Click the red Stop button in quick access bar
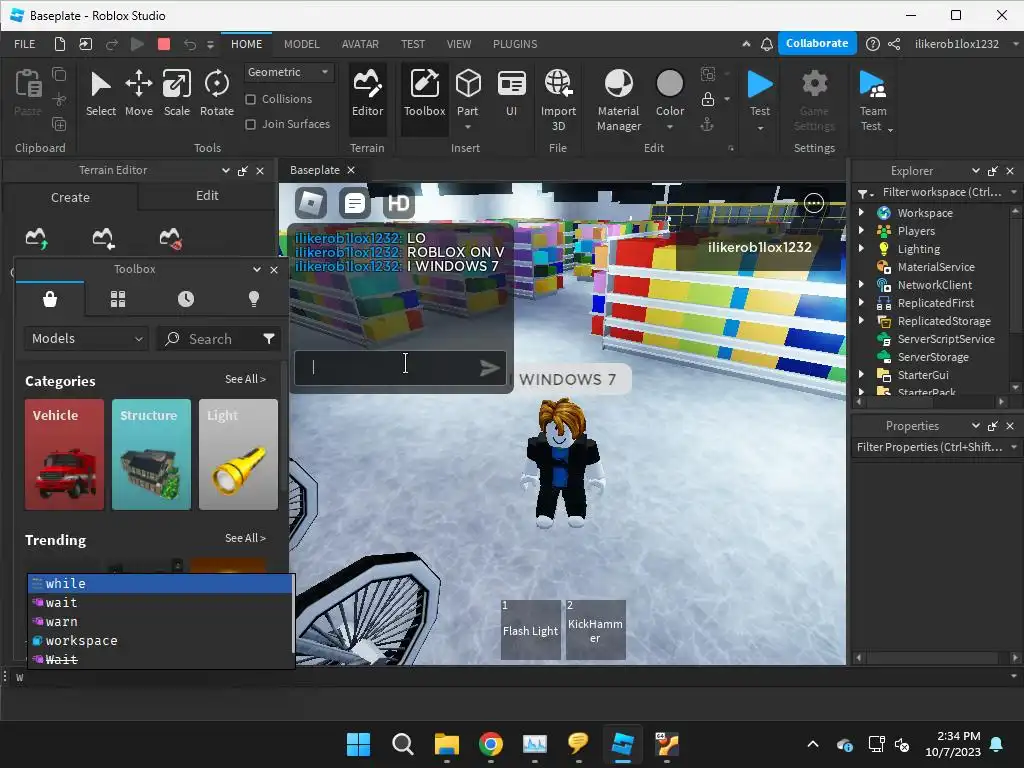 [164, 44]
